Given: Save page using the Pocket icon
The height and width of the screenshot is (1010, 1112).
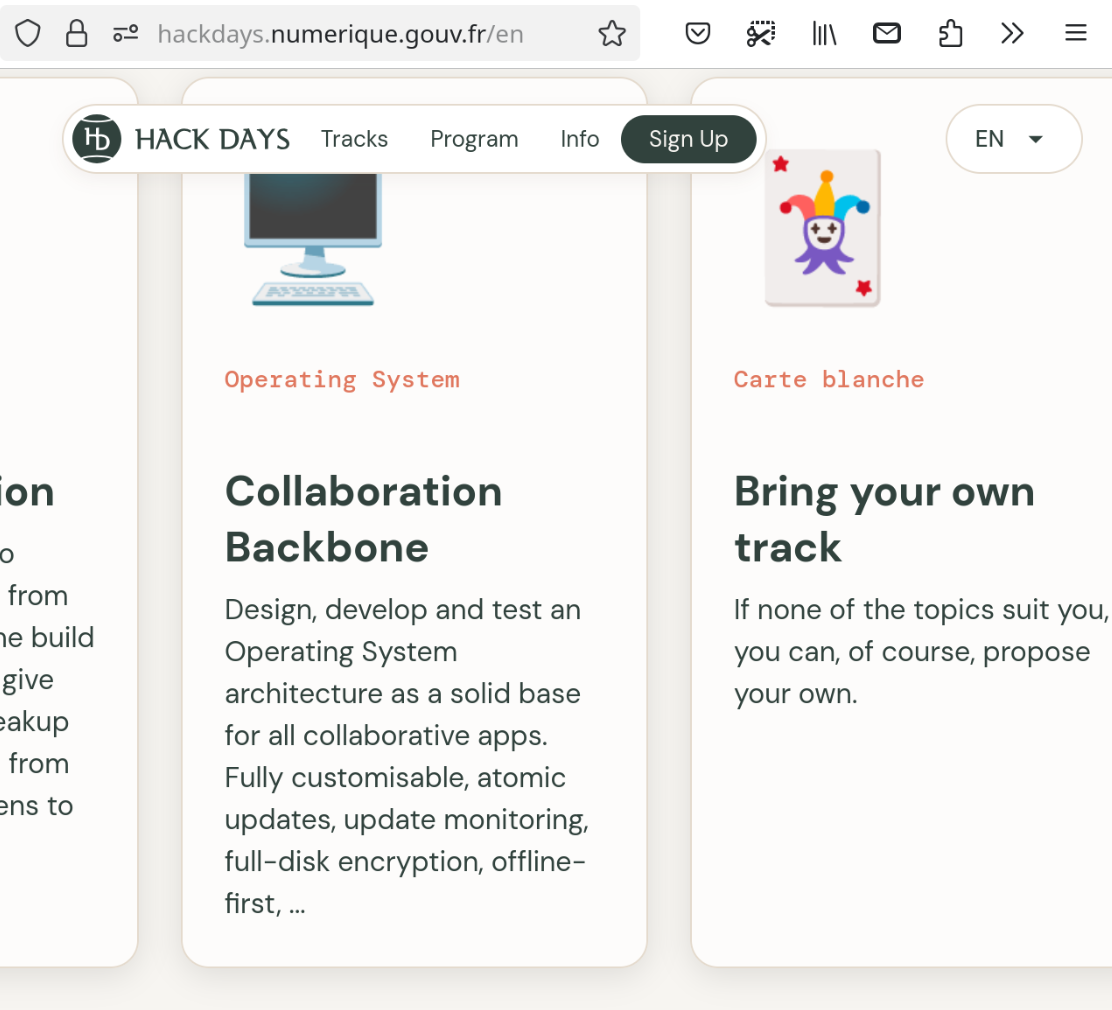Looking at the screenshot, I should click(x=698, y=34).
